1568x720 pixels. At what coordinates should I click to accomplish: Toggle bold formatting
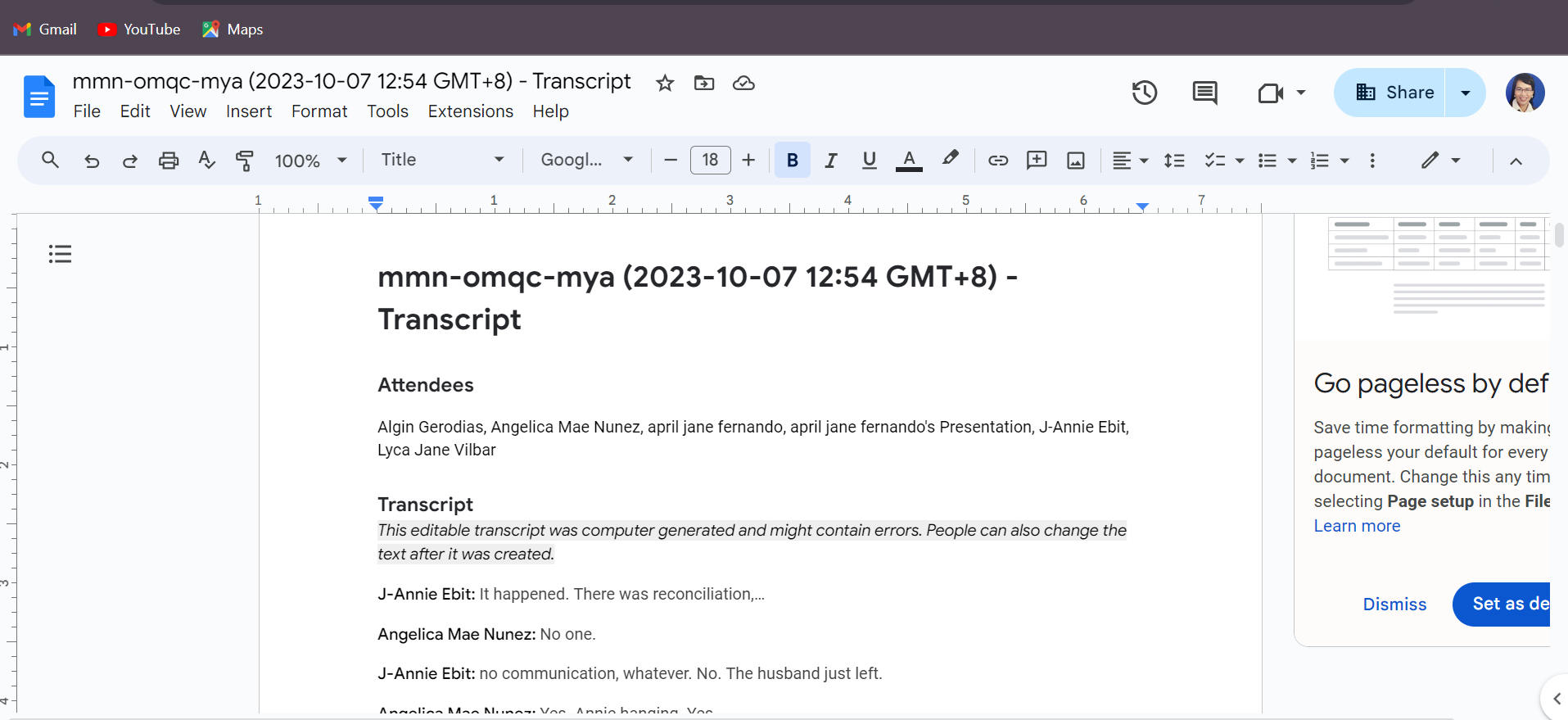tap(792, 161)
